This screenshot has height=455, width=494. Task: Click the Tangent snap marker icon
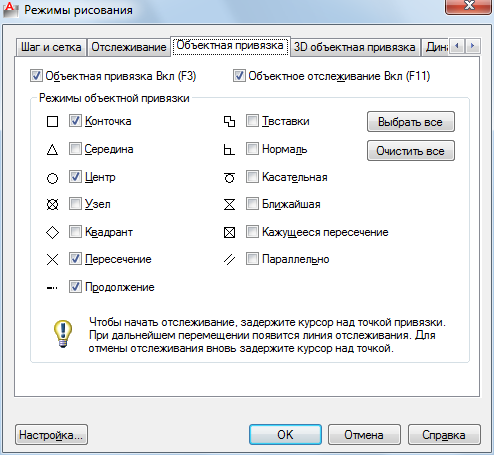point(229,178)
